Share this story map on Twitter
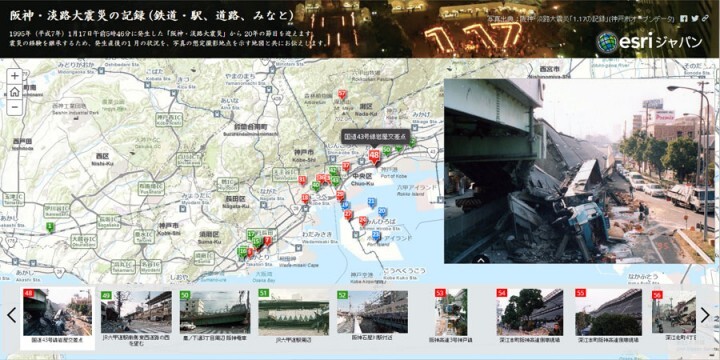 coord(695,19)
